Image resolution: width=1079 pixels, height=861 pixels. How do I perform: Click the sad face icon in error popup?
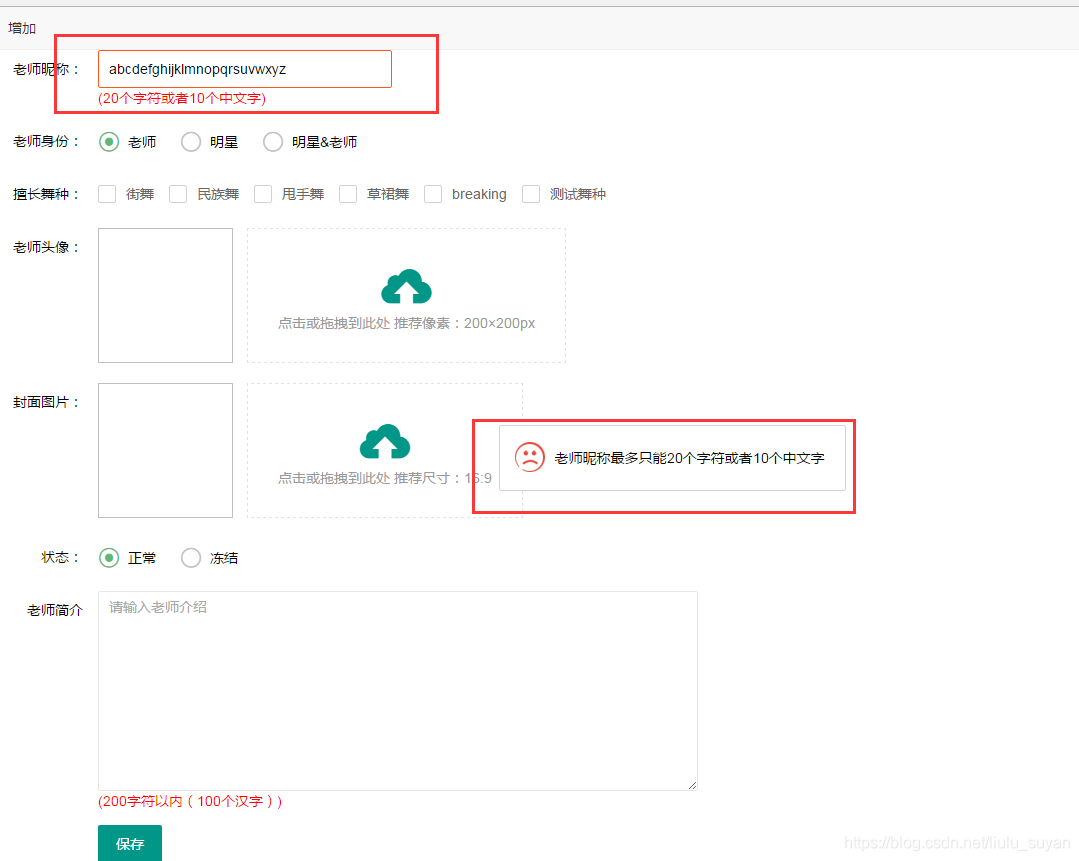tap(530, 457)
